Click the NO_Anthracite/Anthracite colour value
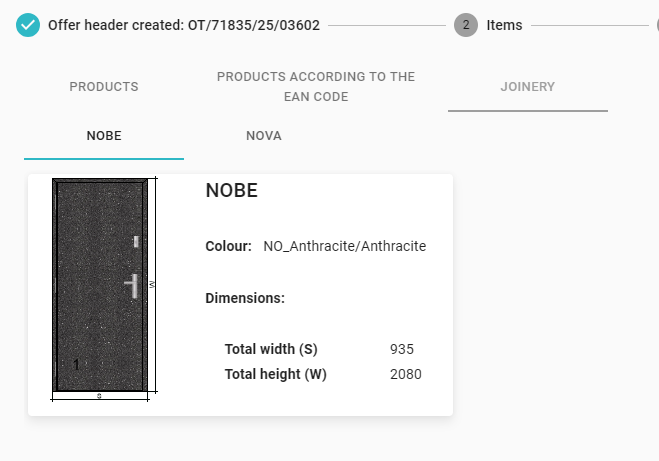 pyautogui.click(x=345, y=246)
